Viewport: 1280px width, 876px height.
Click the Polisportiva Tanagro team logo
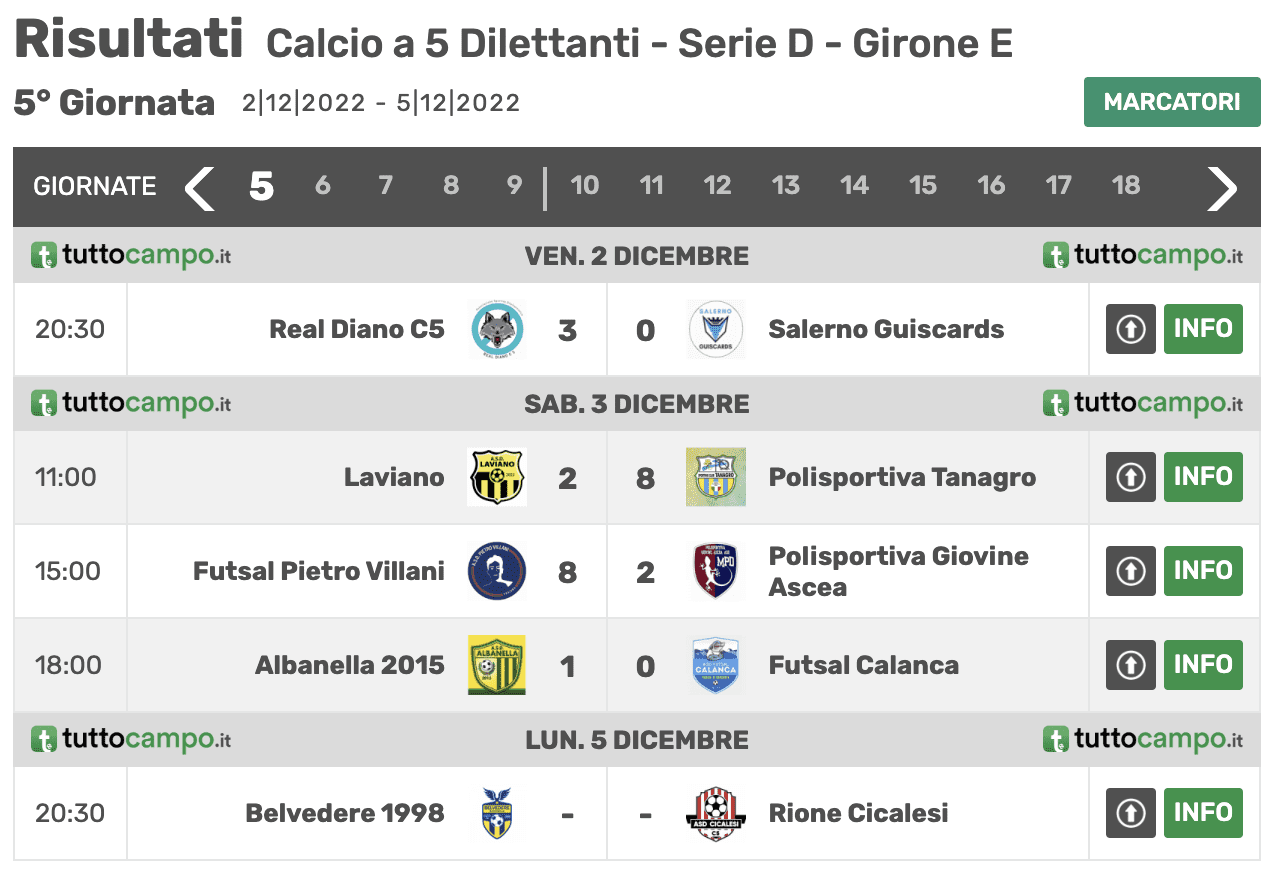[716, 477]
